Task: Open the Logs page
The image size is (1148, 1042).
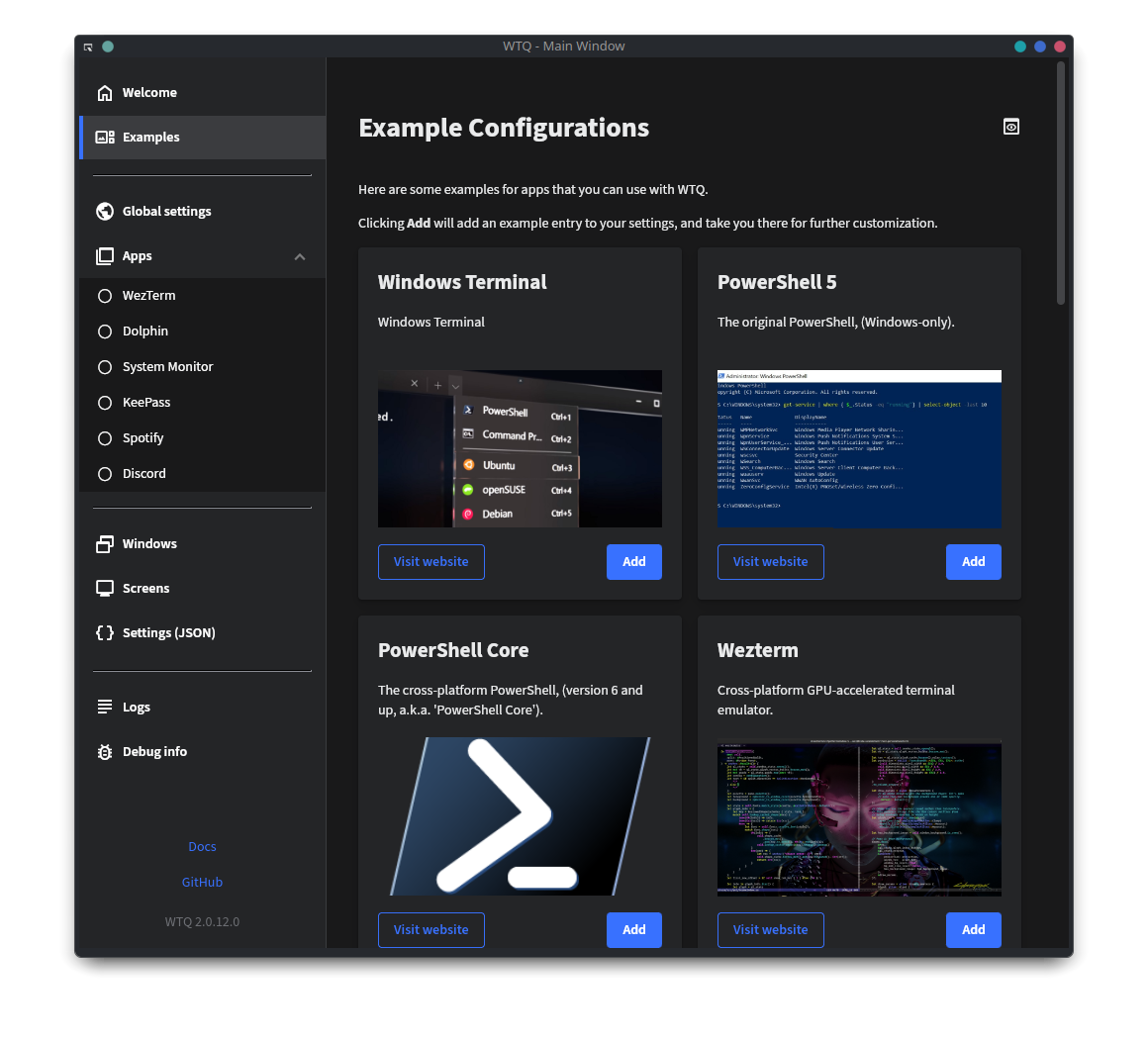Action: [203, 707]
